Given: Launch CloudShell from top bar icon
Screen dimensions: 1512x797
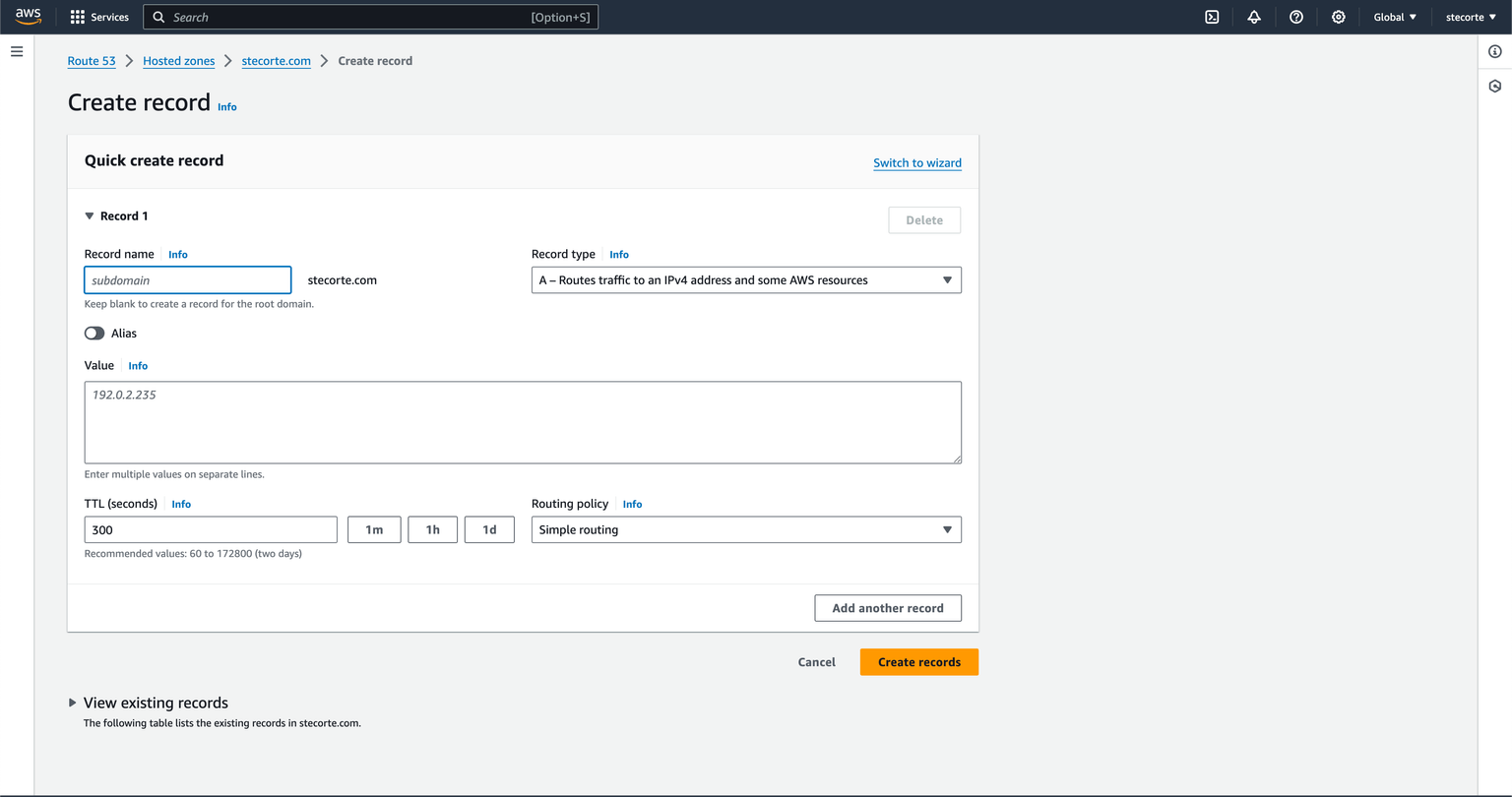Looking at the screenshot, I should (1213, 17).
